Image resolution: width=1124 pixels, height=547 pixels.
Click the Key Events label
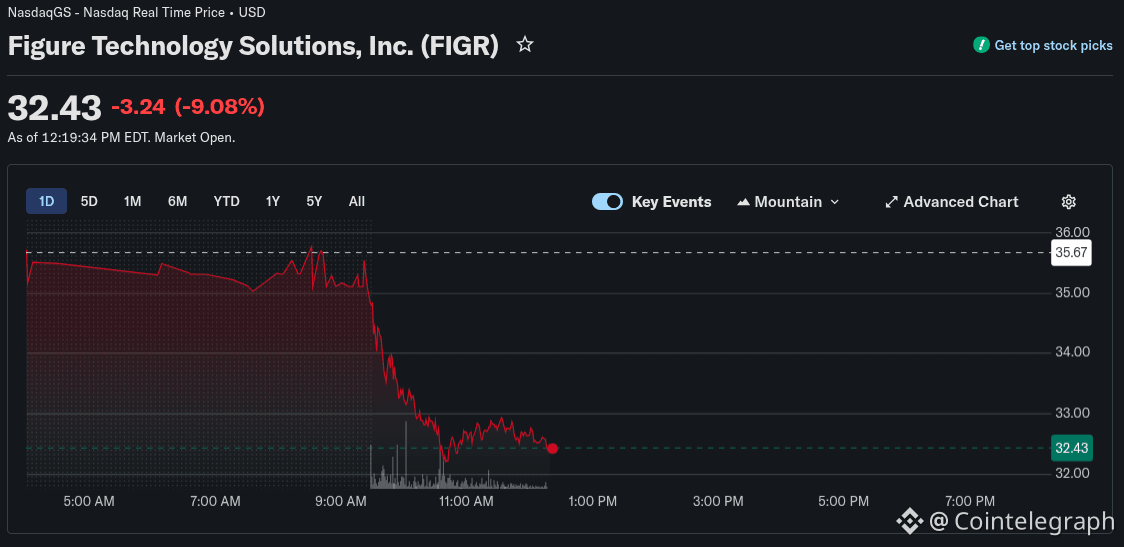pos(672,202)
